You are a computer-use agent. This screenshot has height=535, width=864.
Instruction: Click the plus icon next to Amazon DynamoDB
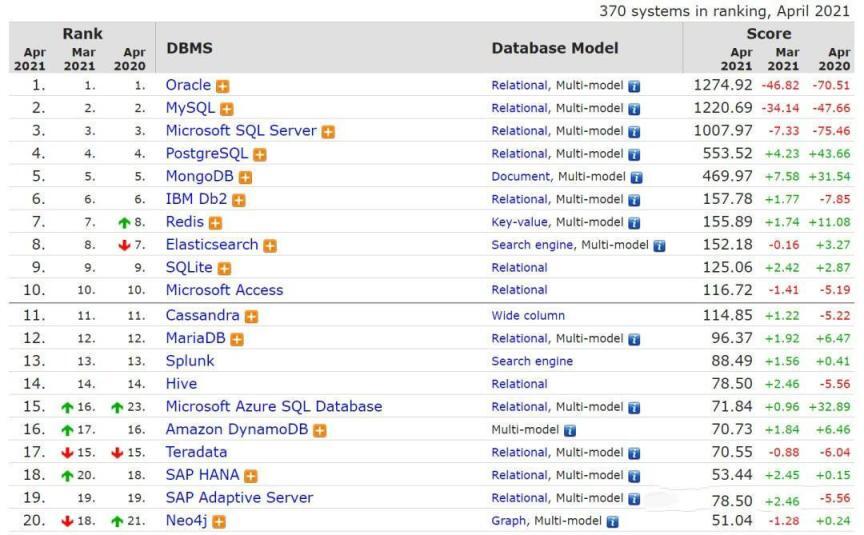pyautogui.click(x=320, y=431)
